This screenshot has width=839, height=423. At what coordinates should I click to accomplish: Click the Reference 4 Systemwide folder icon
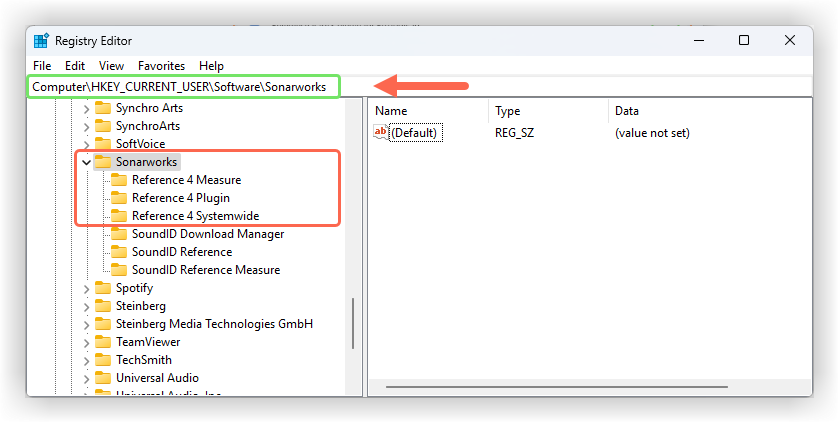pyautogui.click(x=119, y=216)
